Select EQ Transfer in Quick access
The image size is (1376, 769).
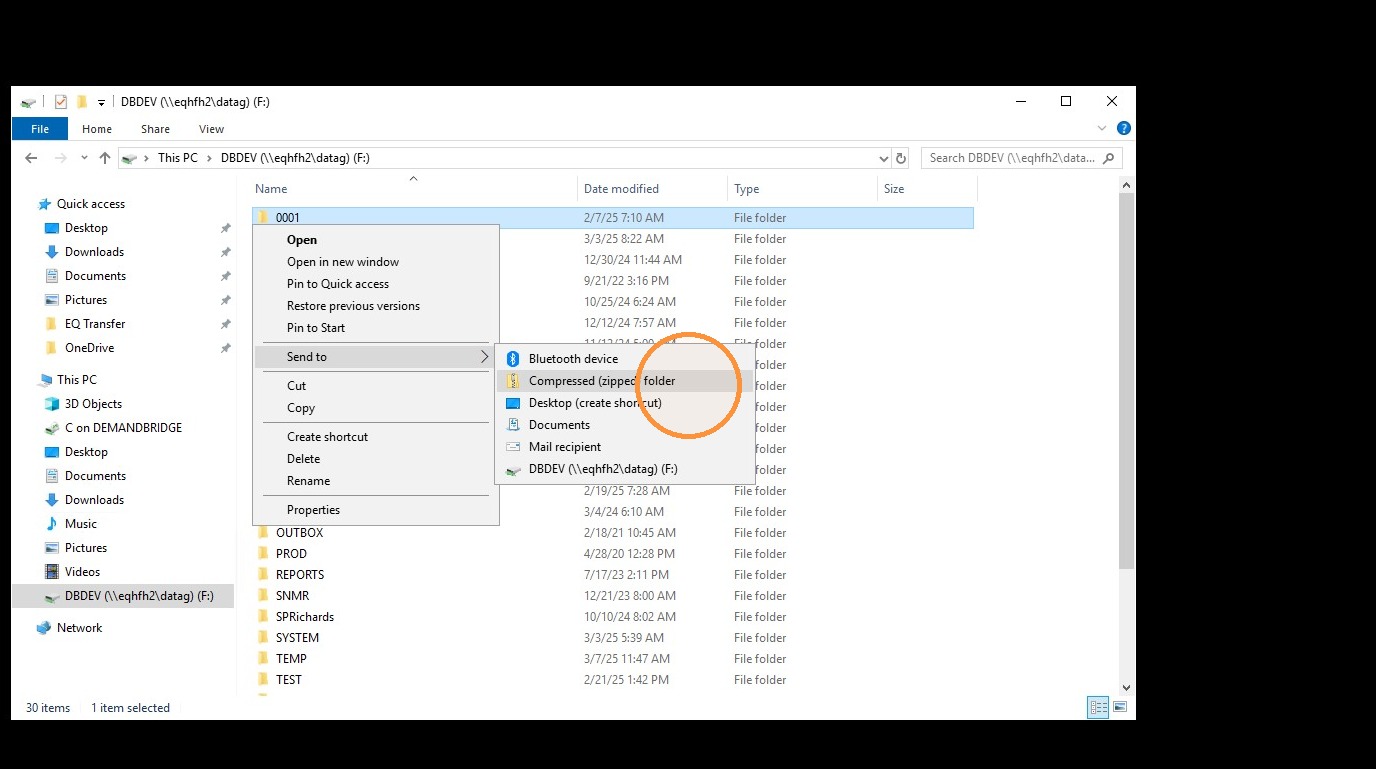click(x=95, y=324)
